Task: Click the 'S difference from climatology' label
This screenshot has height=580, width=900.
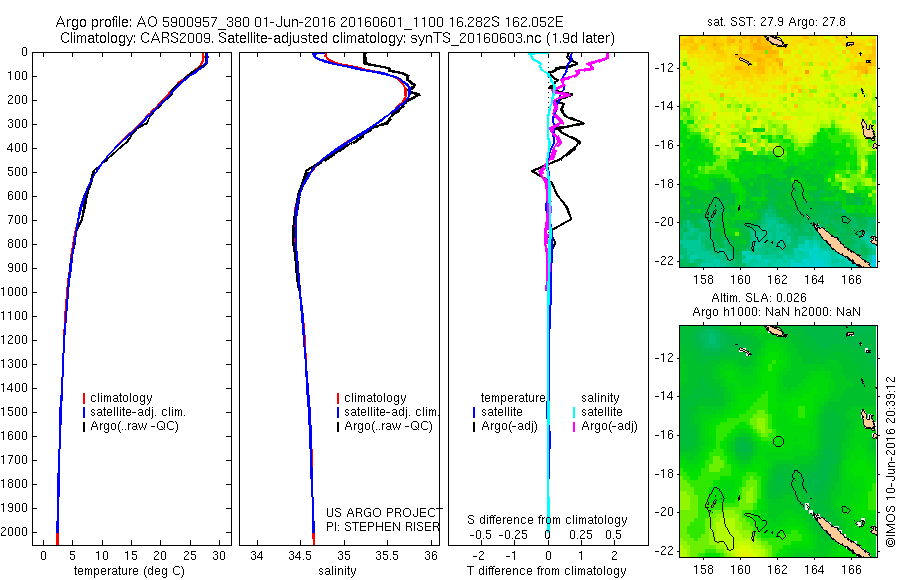Action: pyautogui.click(x=547, y=520)
